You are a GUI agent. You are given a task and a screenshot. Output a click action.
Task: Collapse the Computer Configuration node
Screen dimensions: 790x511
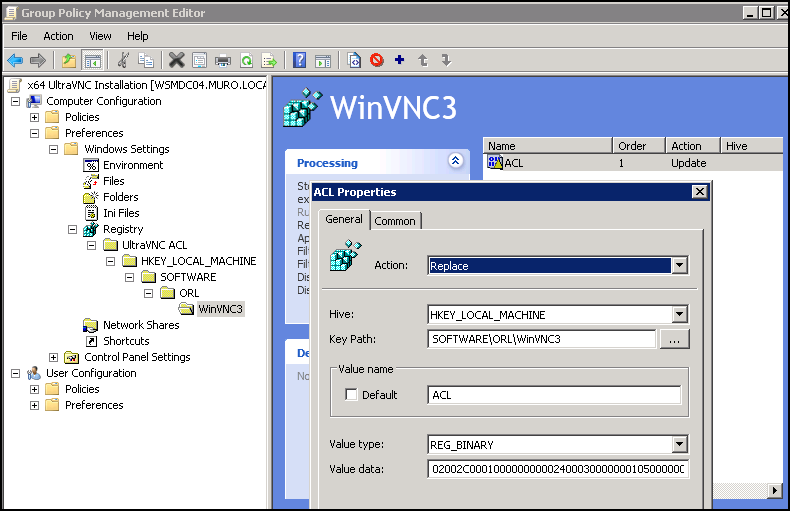coord(16,101)
